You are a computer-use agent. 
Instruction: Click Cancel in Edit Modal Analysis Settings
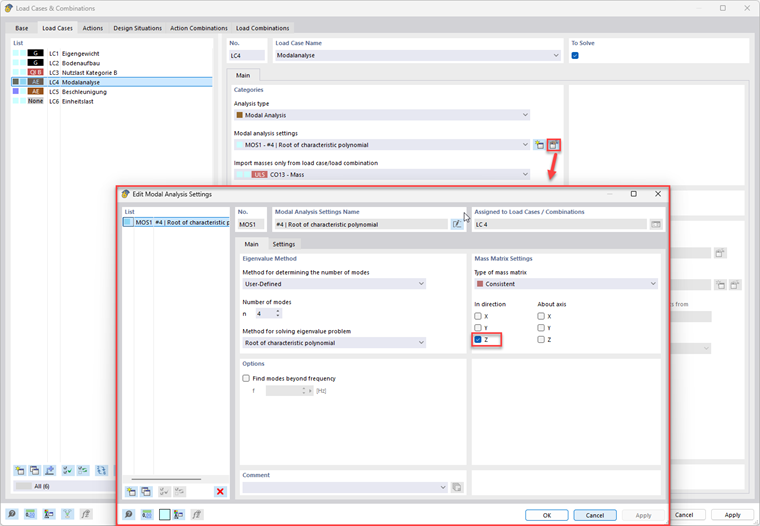point(595,515)
